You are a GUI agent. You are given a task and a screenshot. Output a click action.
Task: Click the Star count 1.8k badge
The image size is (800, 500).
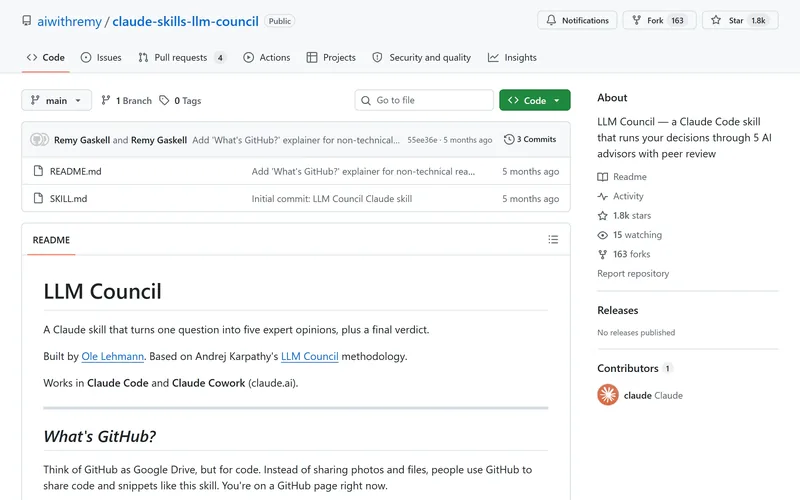pyautogui.click(x=758, y=20)
